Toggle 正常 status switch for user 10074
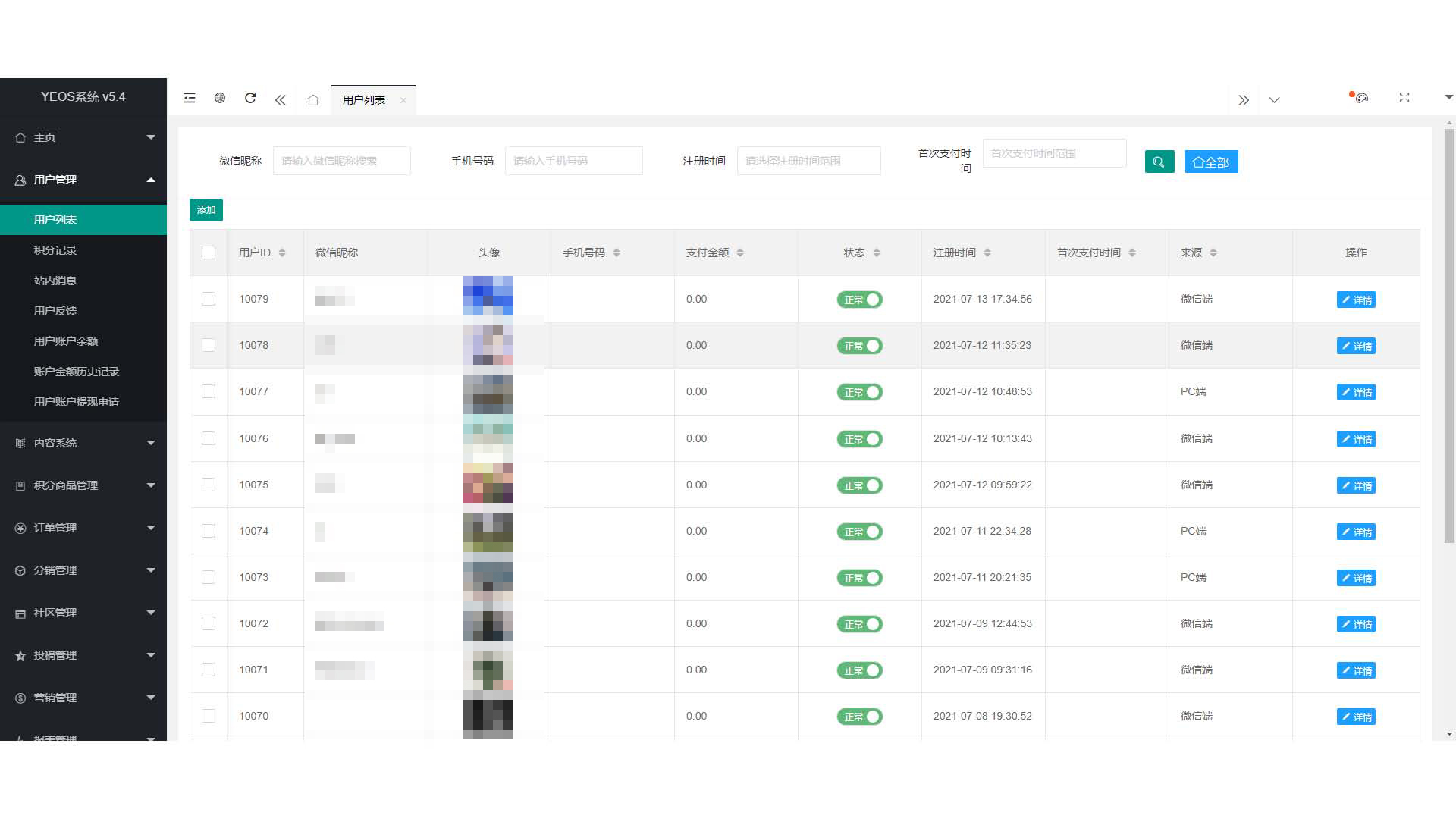This screenshot has width=1456, height=819. 860,532
